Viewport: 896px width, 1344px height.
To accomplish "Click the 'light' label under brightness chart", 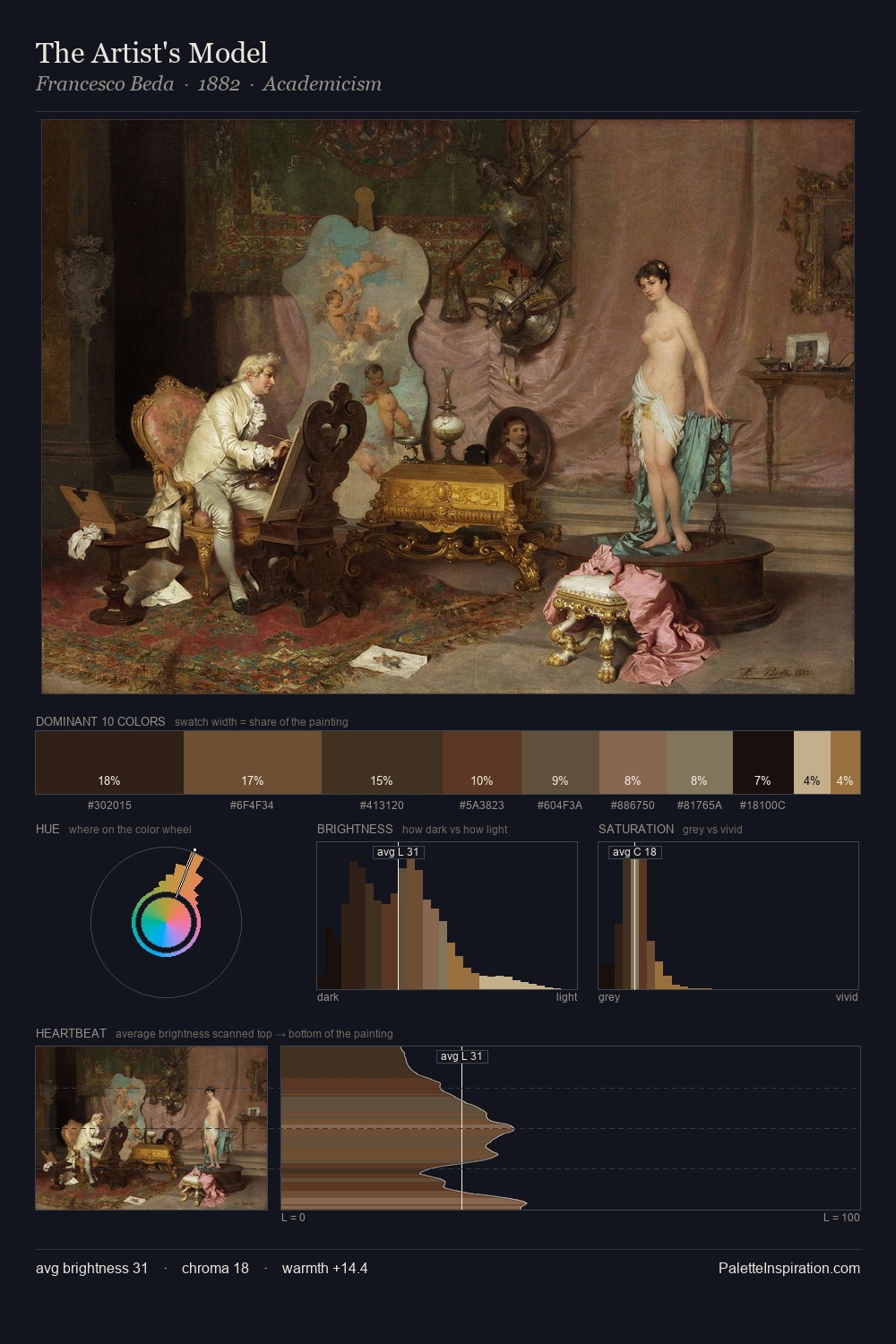I will pyautogui.click(x=566, y=997).
